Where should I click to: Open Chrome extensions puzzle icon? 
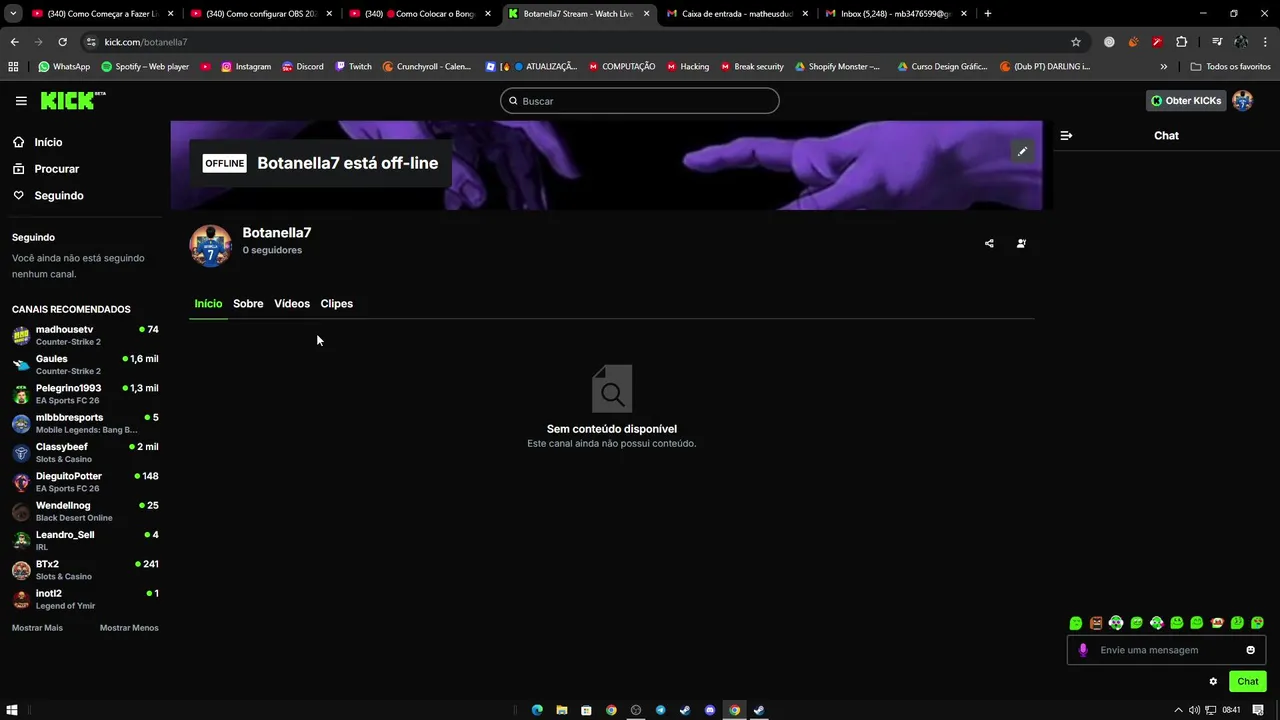pyautogui.click(x=1181, y=42)
